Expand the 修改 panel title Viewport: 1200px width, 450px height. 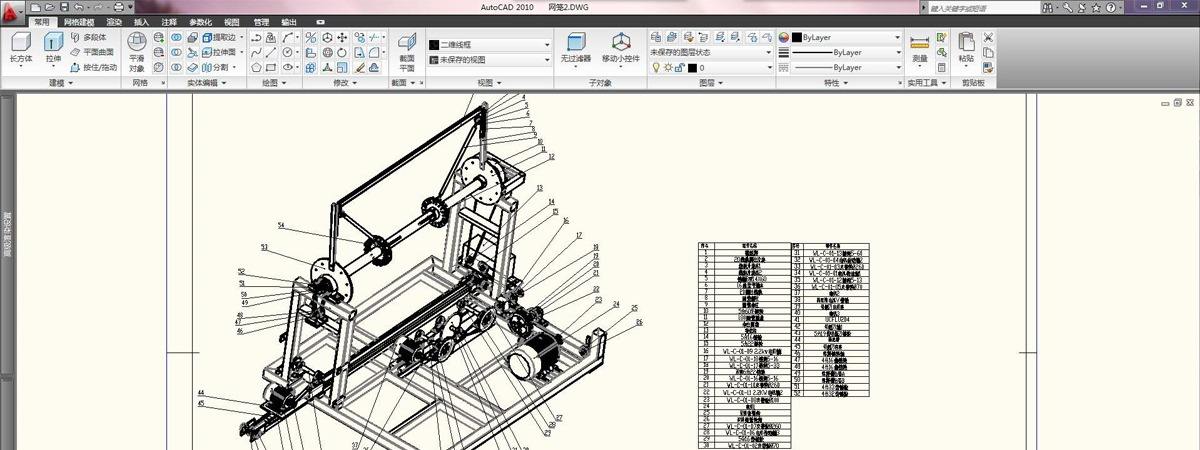[343, 83]
